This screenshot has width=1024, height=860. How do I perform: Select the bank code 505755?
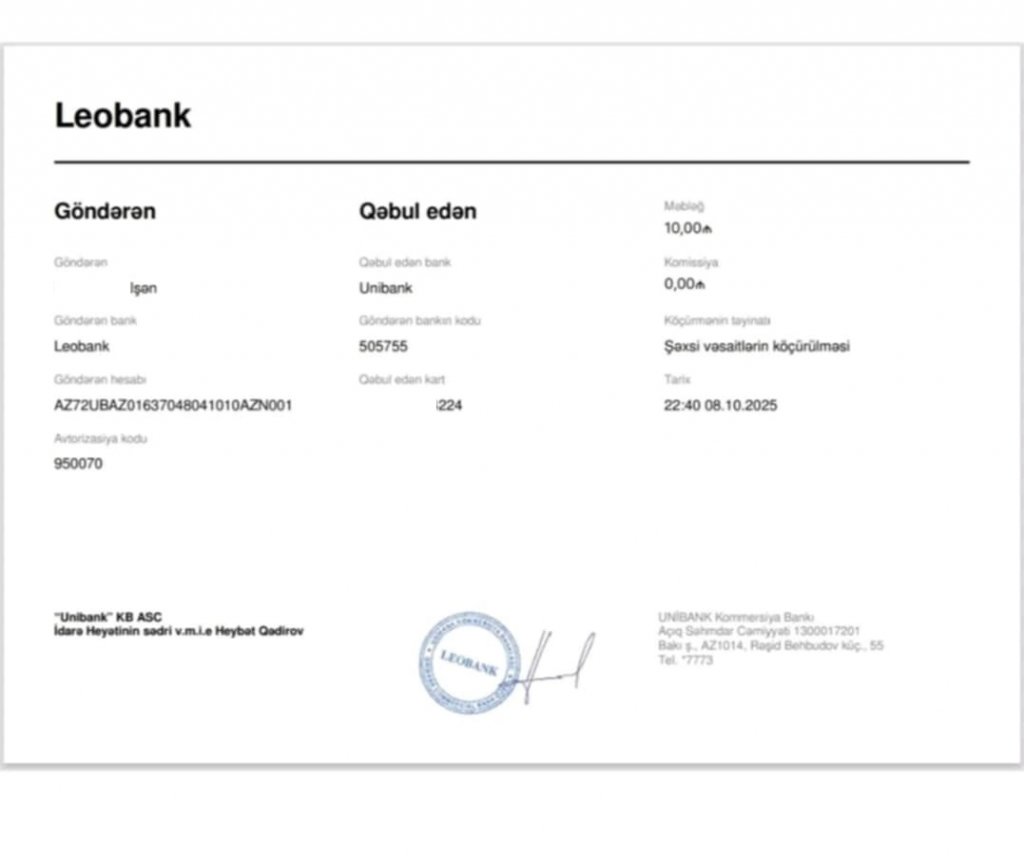tap(383, 347)
